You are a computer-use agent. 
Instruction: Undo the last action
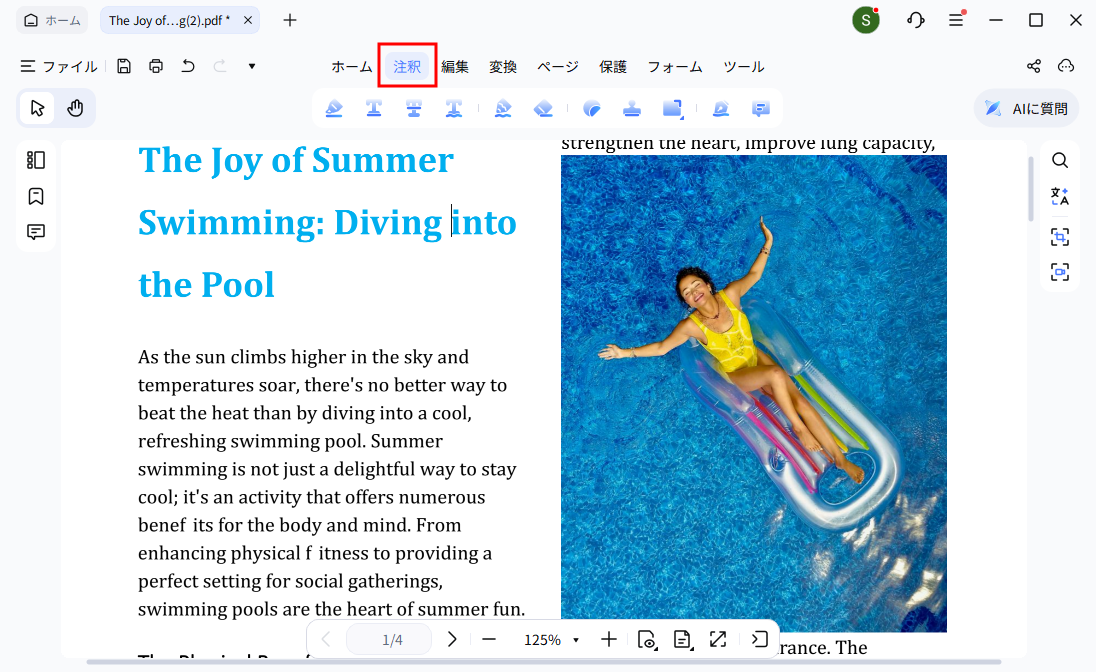(x=188, y=66)
